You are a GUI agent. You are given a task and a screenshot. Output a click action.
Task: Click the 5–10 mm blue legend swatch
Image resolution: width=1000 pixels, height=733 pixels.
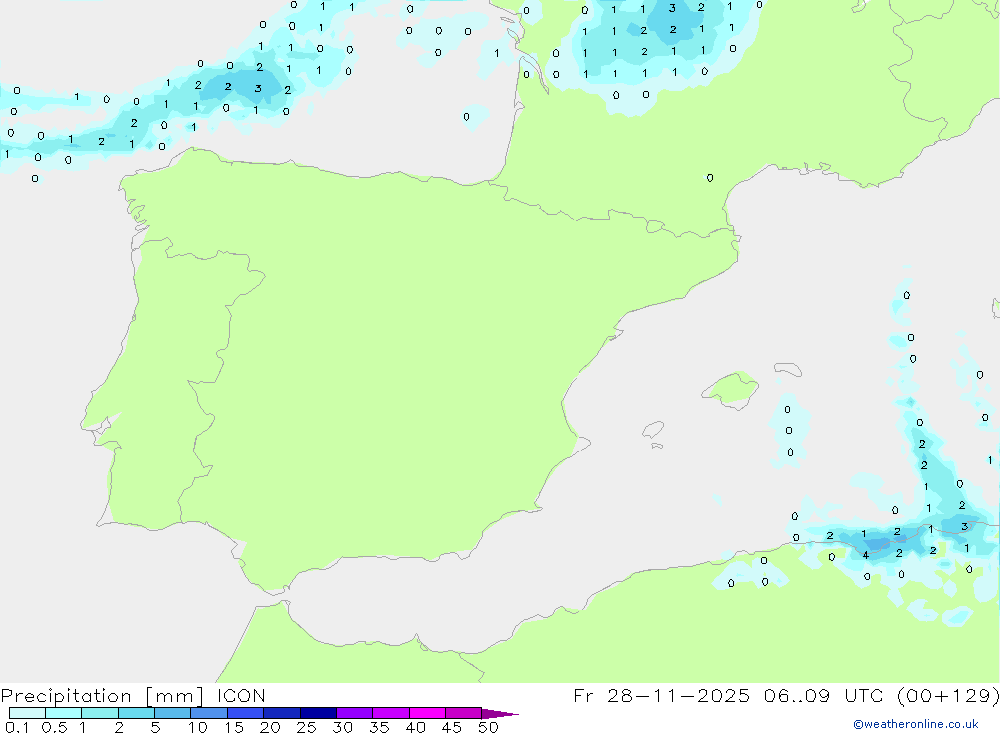172,713
